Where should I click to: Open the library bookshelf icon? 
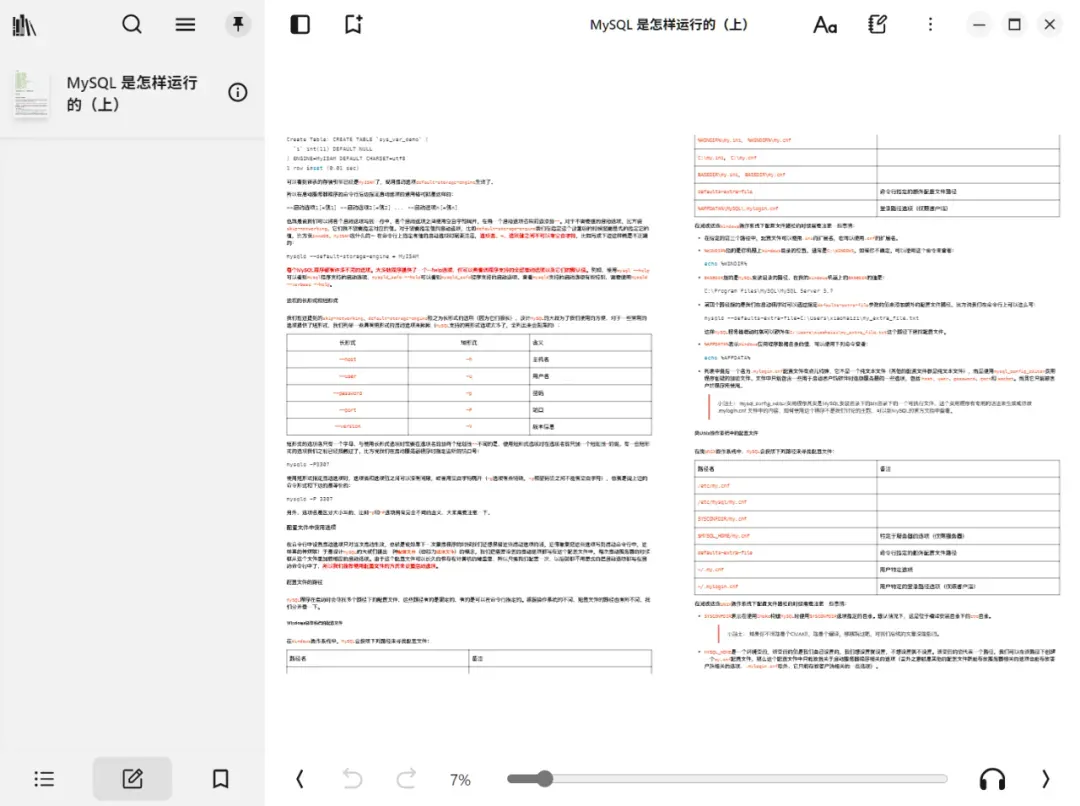(x=24, y=25)
